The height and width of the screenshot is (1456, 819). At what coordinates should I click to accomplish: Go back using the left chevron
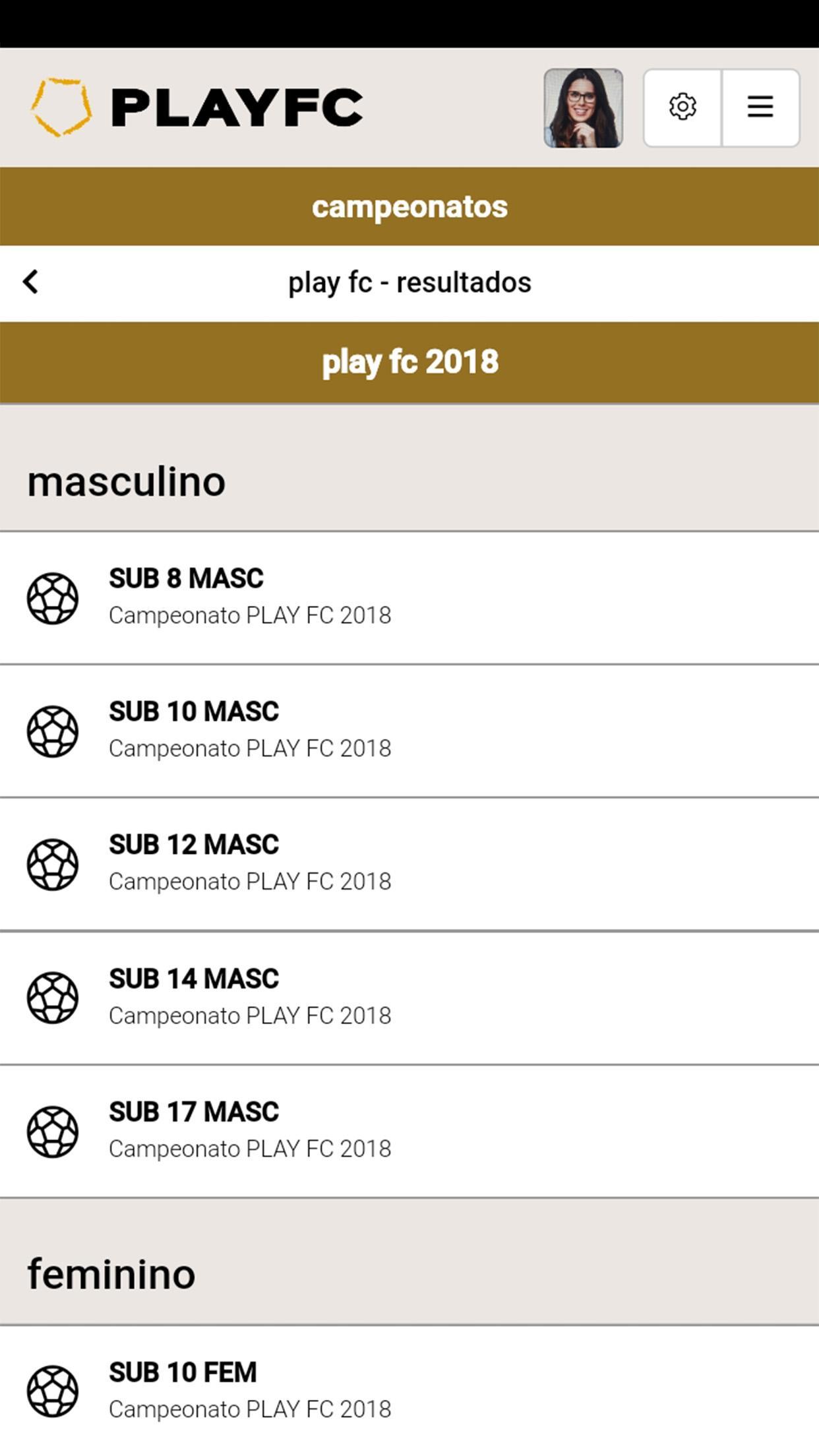coord(31,282)
